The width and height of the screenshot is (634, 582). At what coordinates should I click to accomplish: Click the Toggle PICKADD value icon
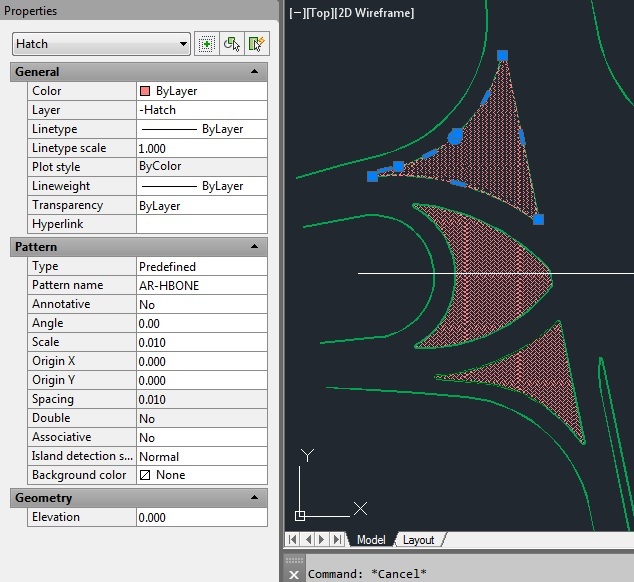click(207, 44)
